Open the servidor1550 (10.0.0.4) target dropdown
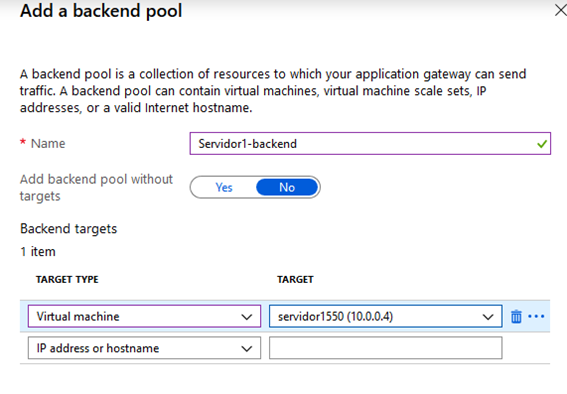 [x=385, y=316]
